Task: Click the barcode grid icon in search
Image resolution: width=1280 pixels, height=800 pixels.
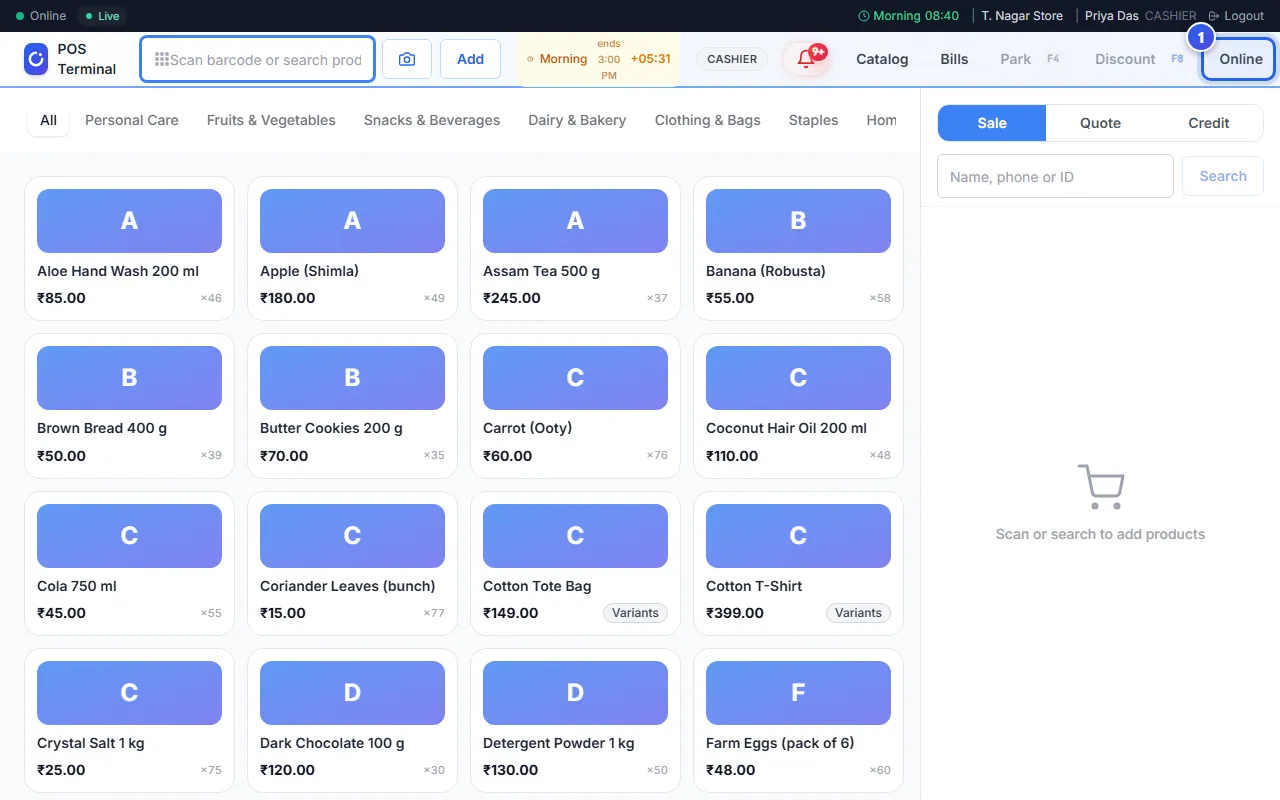Action: [161, 59]
